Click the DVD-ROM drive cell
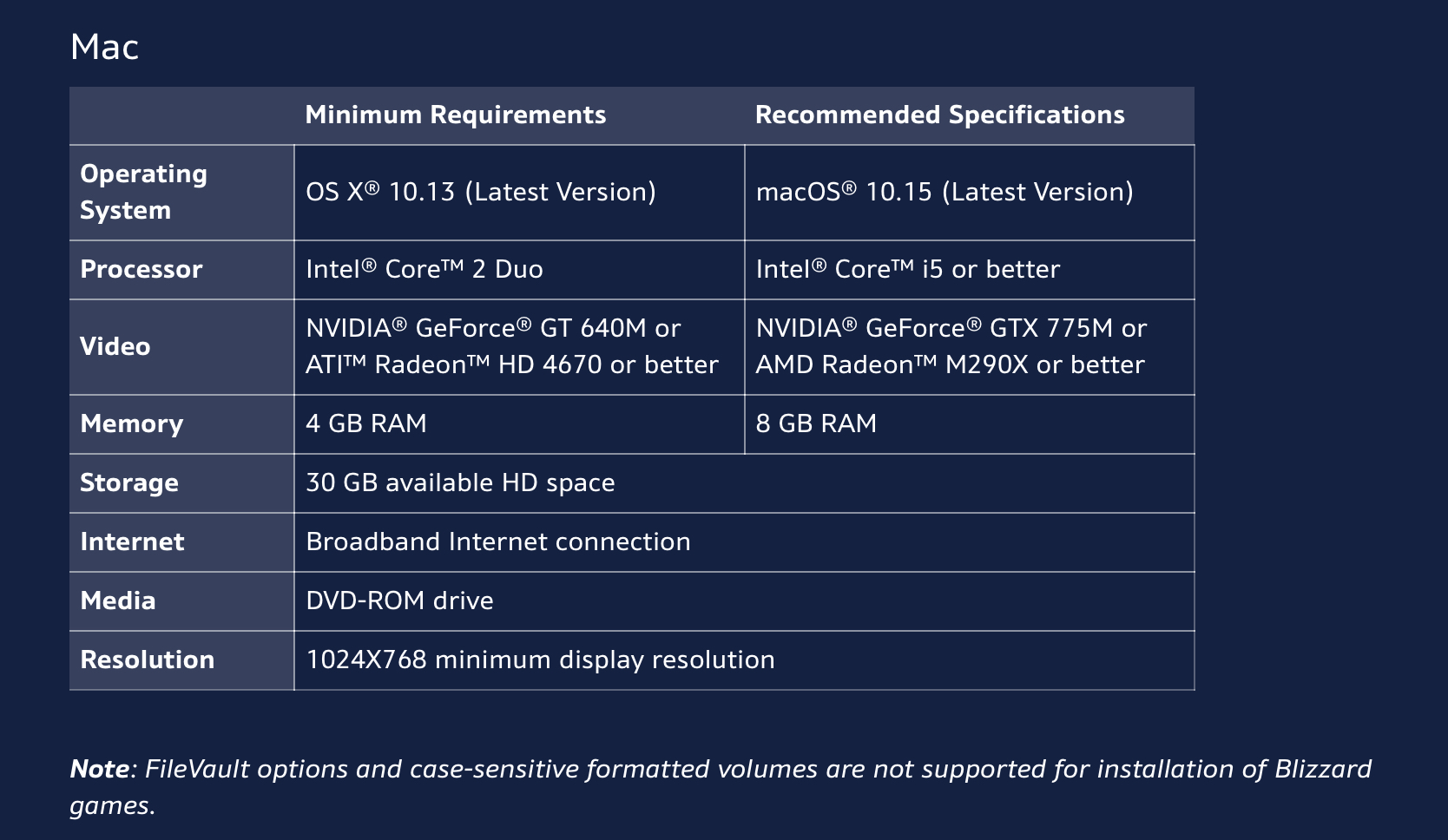The image size is (1448, 840). pos(399,601)
